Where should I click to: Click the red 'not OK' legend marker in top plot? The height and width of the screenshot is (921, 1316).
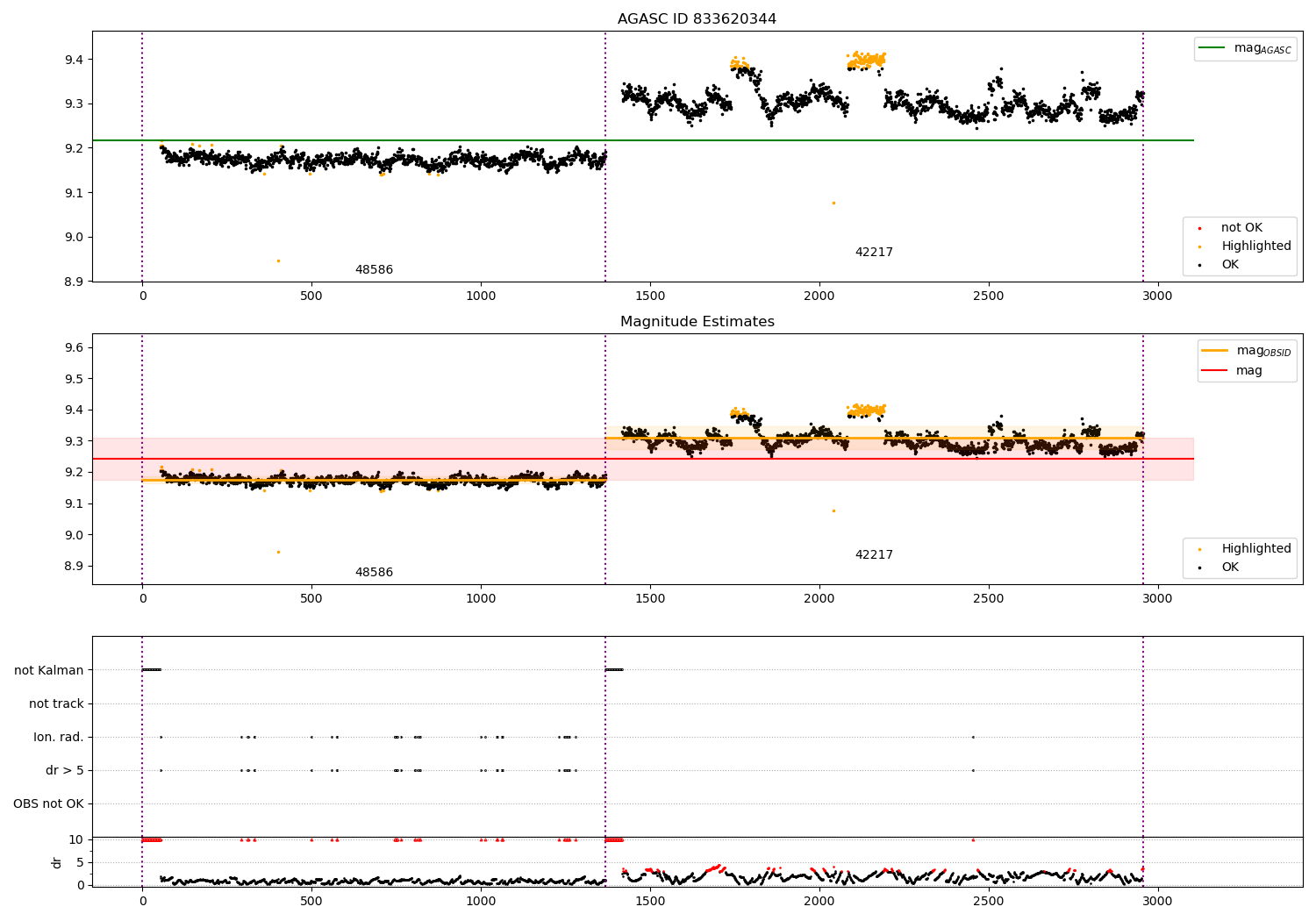[x=1199, y=228]
